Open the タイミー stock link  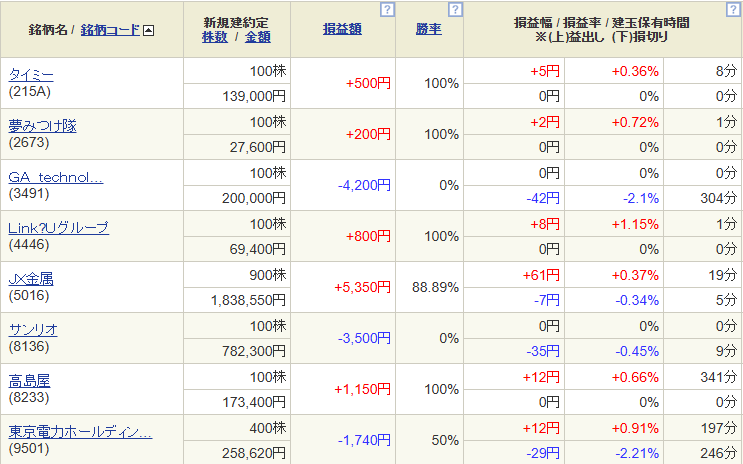31,75
